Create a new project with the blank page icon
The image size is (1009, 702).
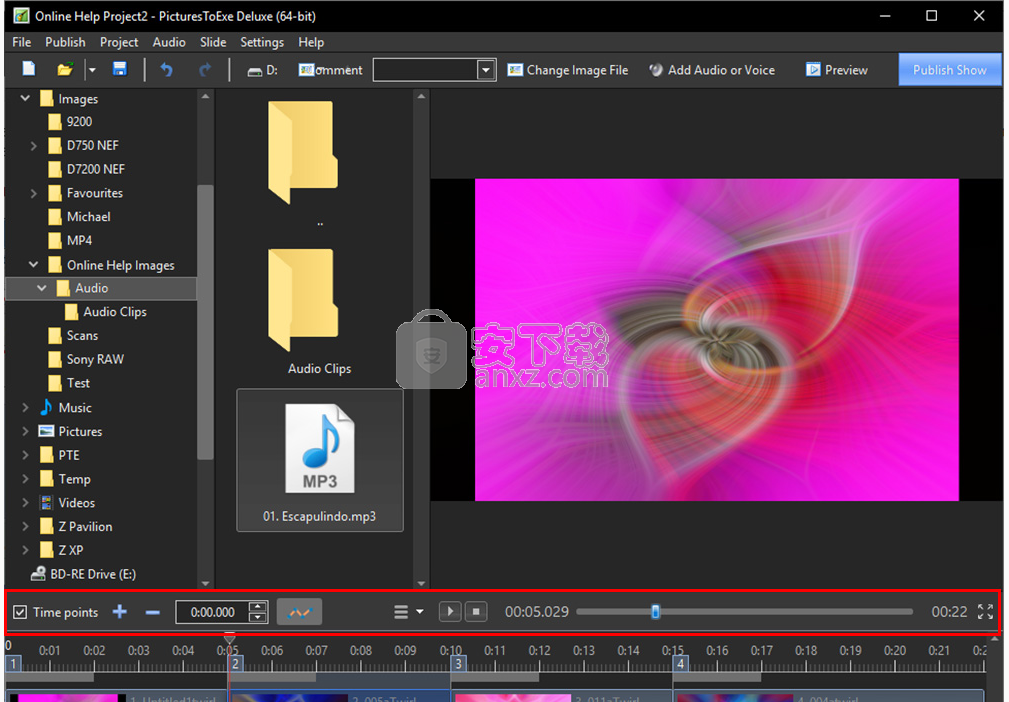pyautogui.click(x=29, y=69)
